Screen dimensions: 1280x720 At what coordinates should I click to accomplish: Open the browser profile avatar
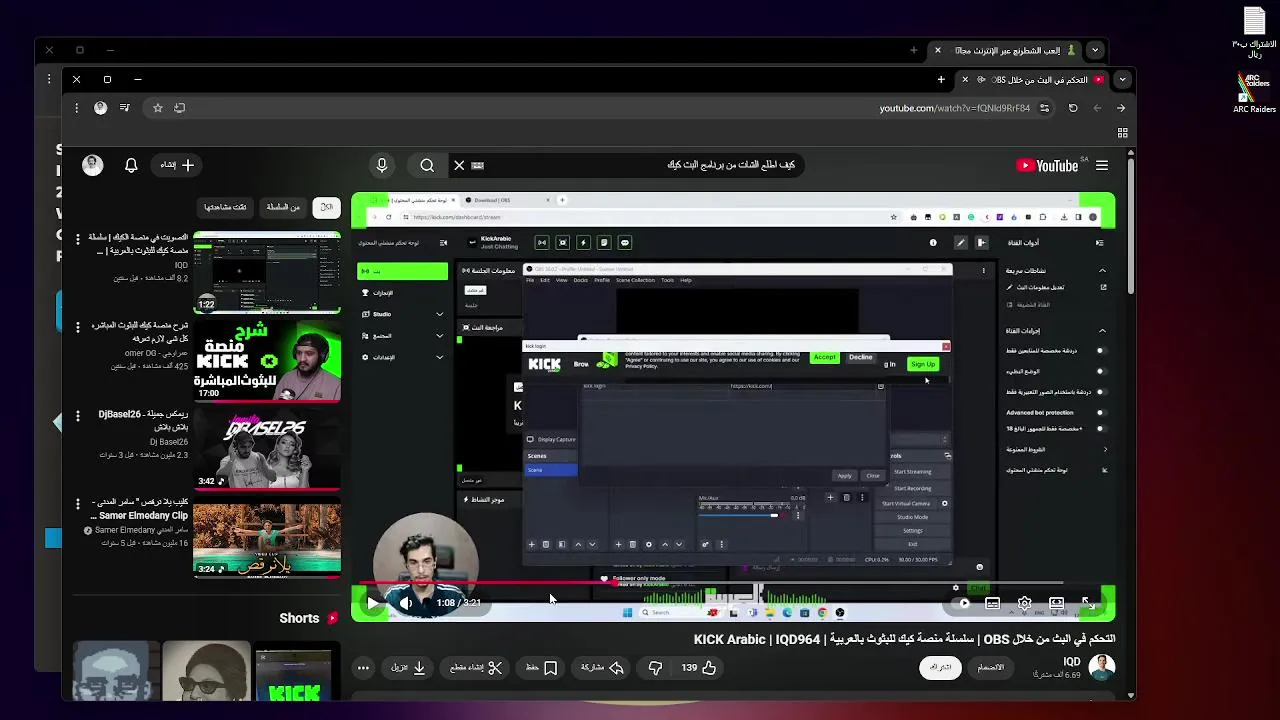click(x=100, y=108)
